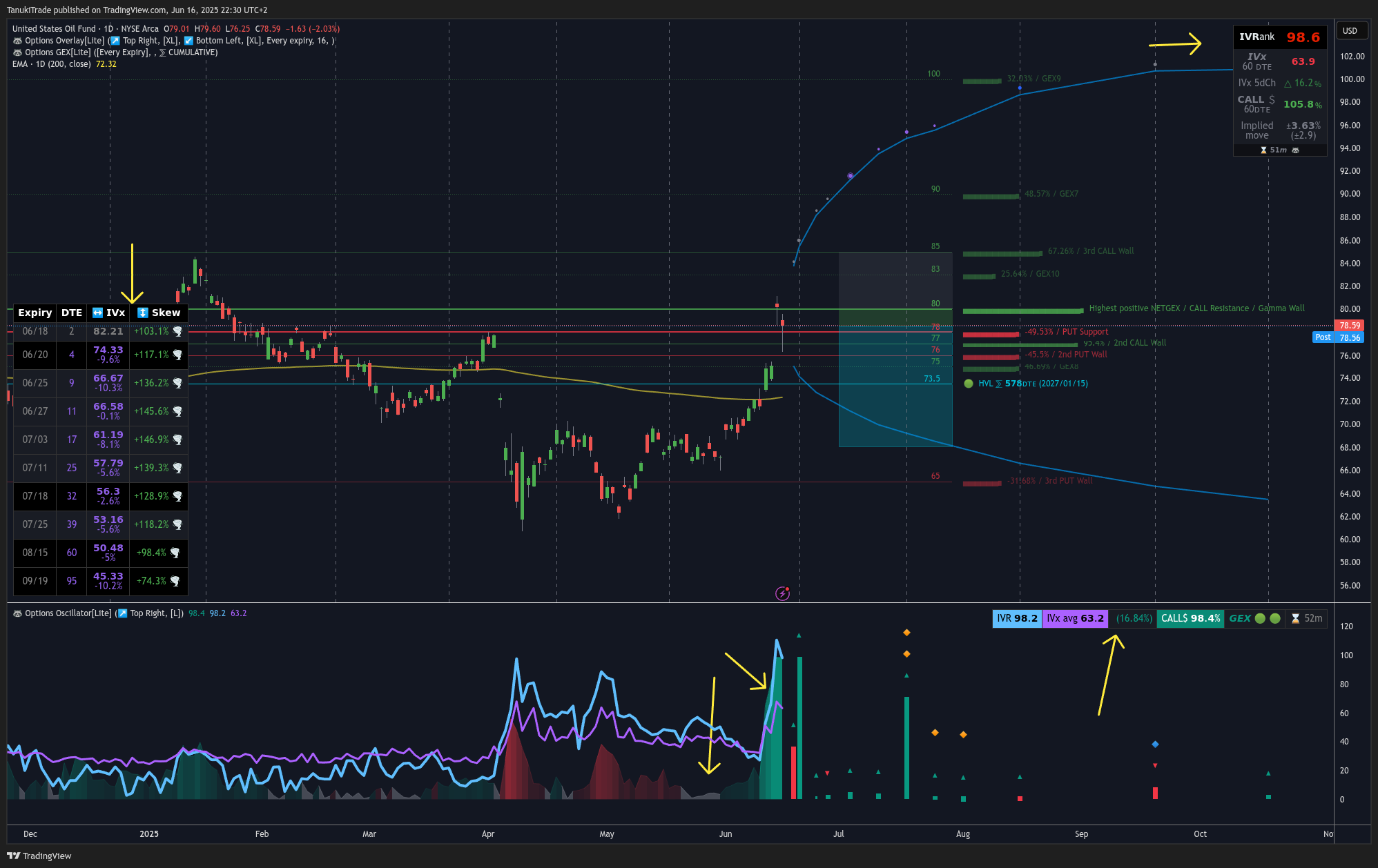Click the hourglass 52m timer icon in oscillator bar
1378x868 pixels.
[1295, 618]
